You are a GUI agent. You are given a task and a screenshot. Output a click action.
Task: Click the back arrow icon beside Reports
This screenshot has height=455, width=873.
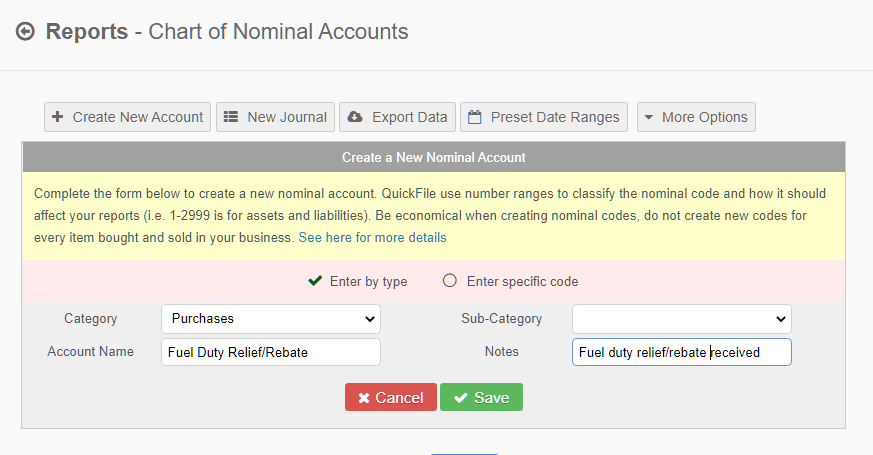pyautogui.click(x=25, y=32)
